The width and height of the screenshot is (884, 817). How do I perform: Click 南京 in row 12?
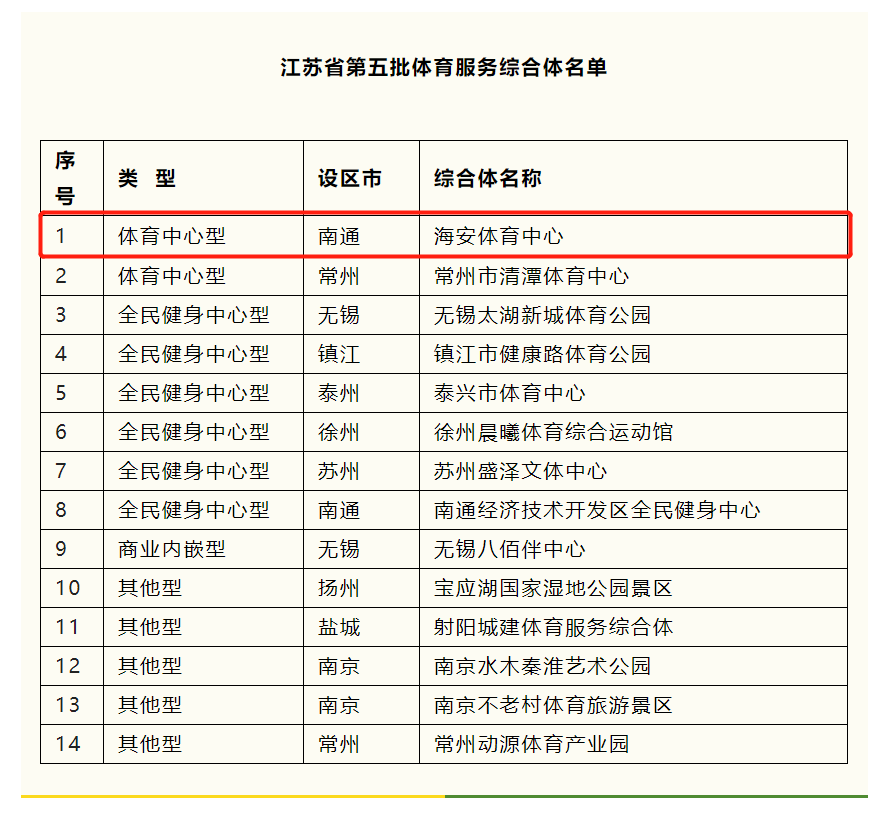click(x=339, y=665)
